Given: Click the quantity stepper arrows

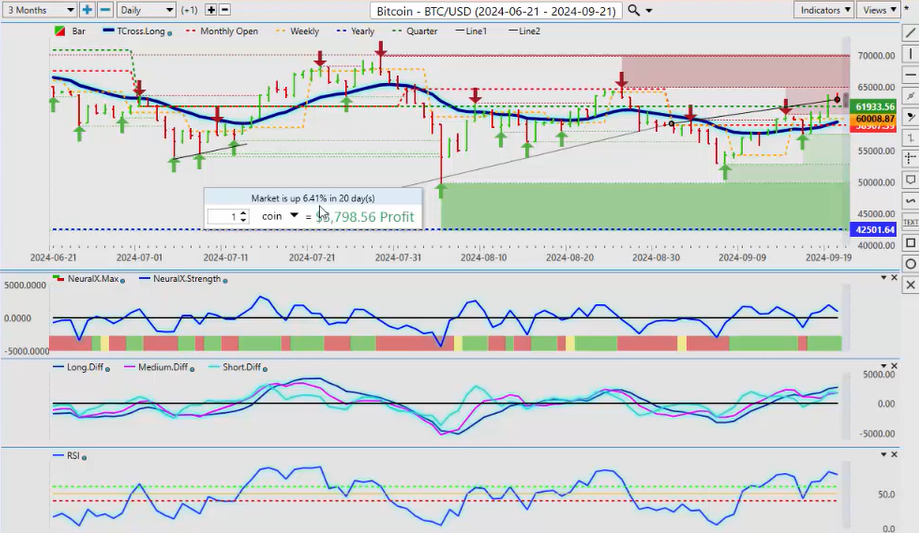Looking at the screenshot, I should 244,217.
